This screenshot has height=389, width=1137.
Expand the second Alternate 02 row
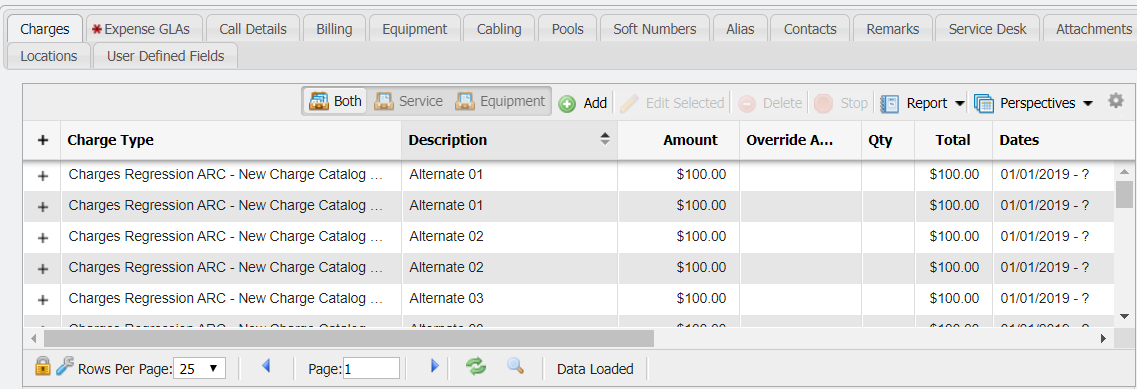click(x=43, y=269)
